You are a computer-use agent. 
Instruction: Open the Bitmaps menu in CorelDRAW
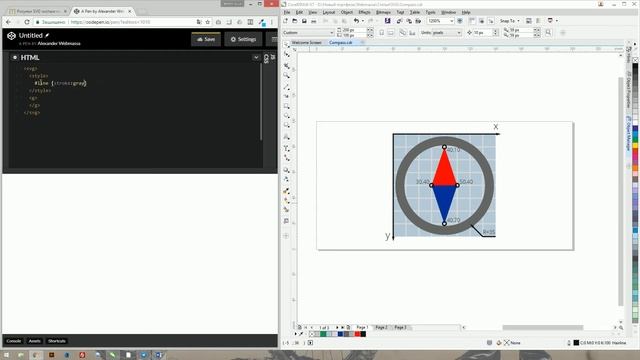(x=383, y=12)
